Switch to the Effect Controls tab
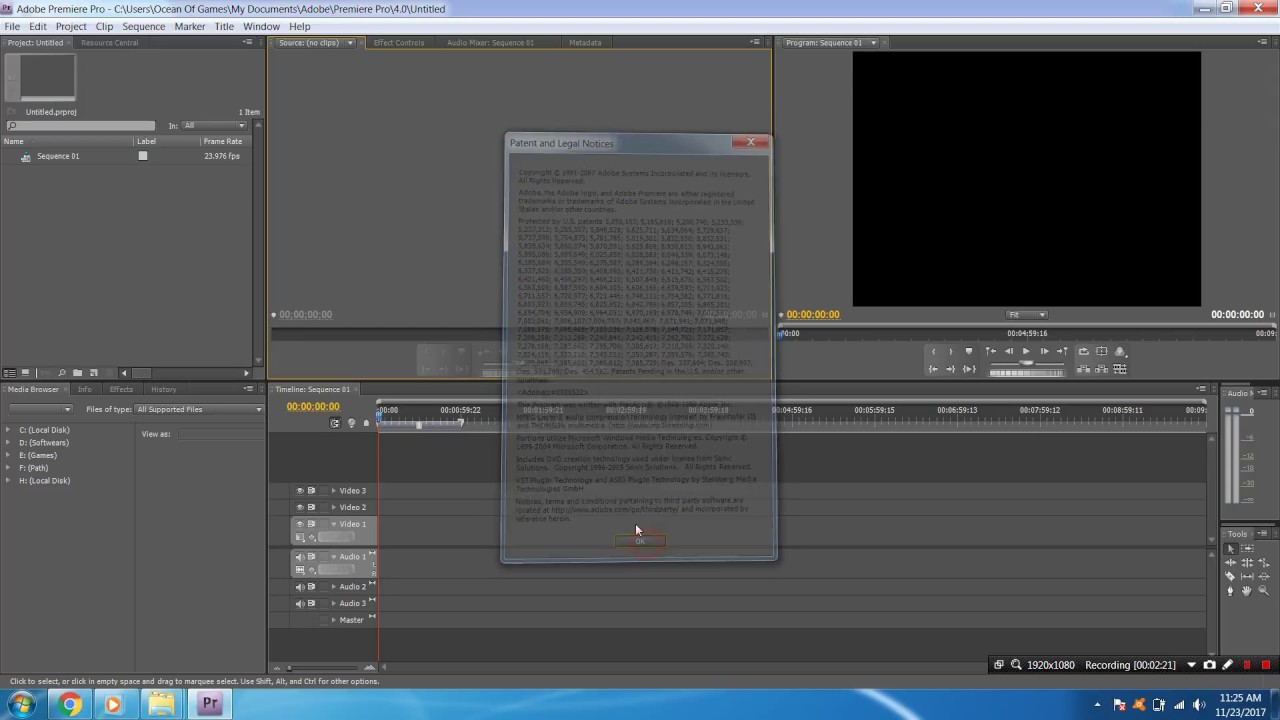This screenshot has width=1280, height=720. pyautogui.click(x=399, y=43)
